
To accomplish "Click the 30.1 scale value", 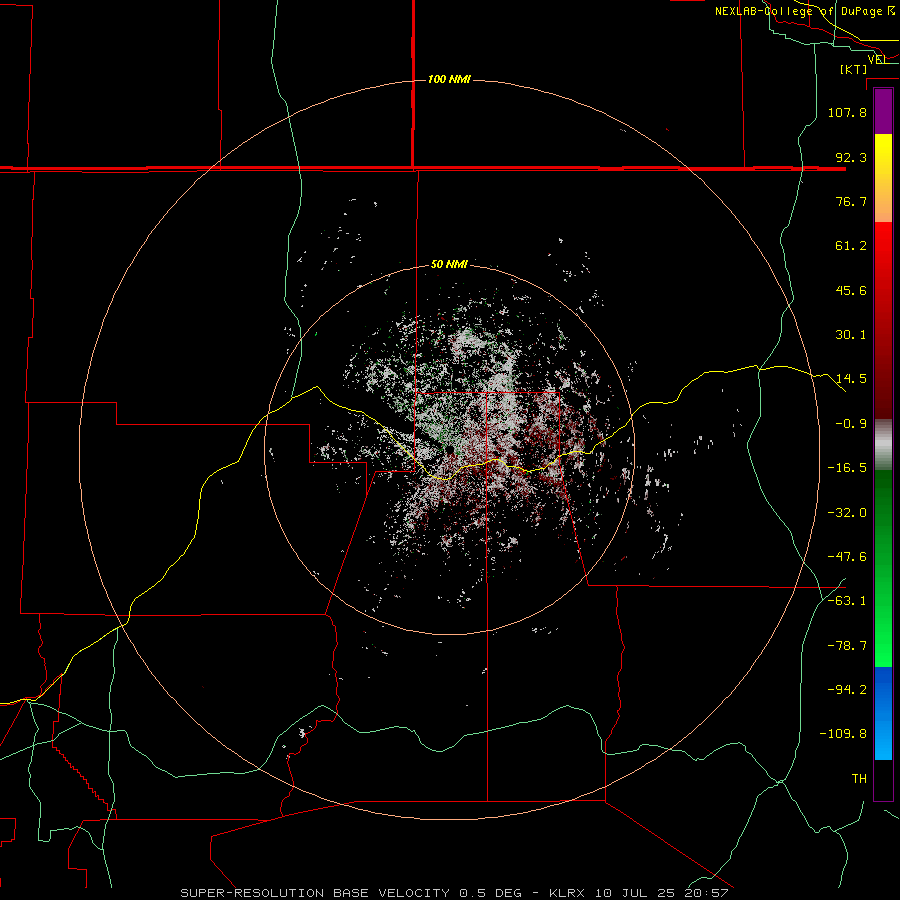I will click(851, 335).
